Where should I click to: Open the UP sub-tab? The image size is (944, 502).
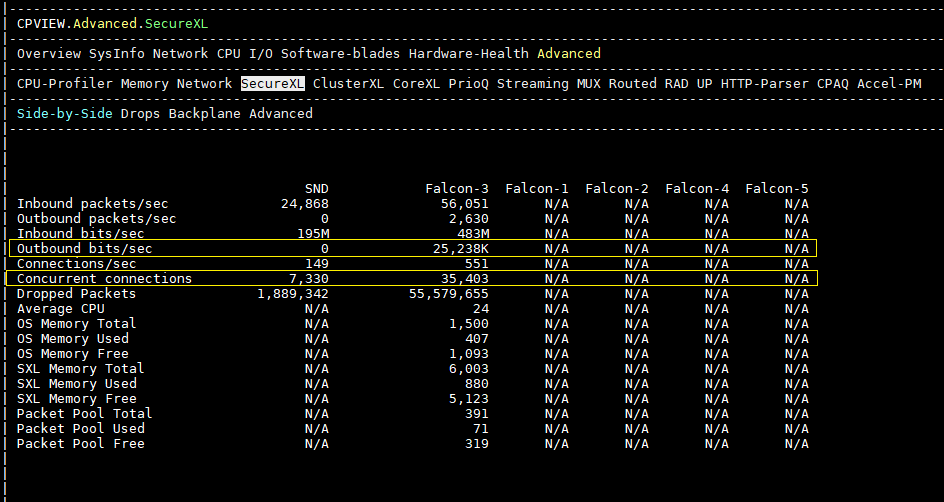[x=704, y=84]
